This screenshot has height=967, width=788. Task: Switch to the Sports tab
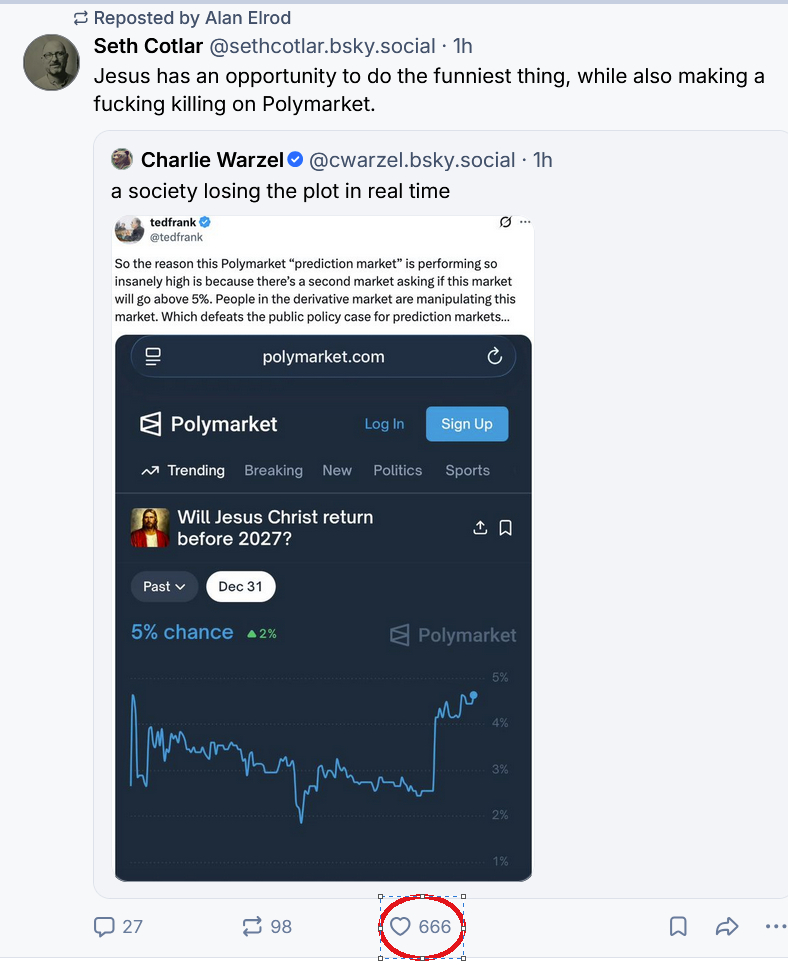tap(467, 470)
